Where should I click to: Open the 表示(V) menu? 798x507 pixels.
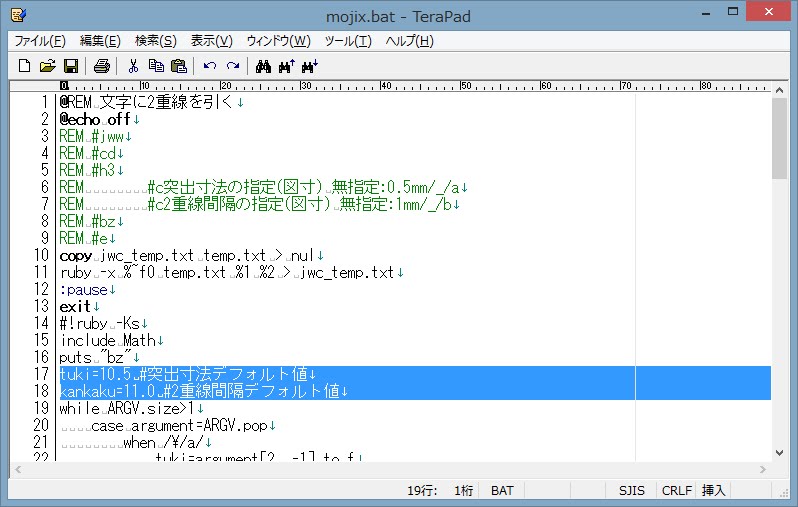click(212, 41)
